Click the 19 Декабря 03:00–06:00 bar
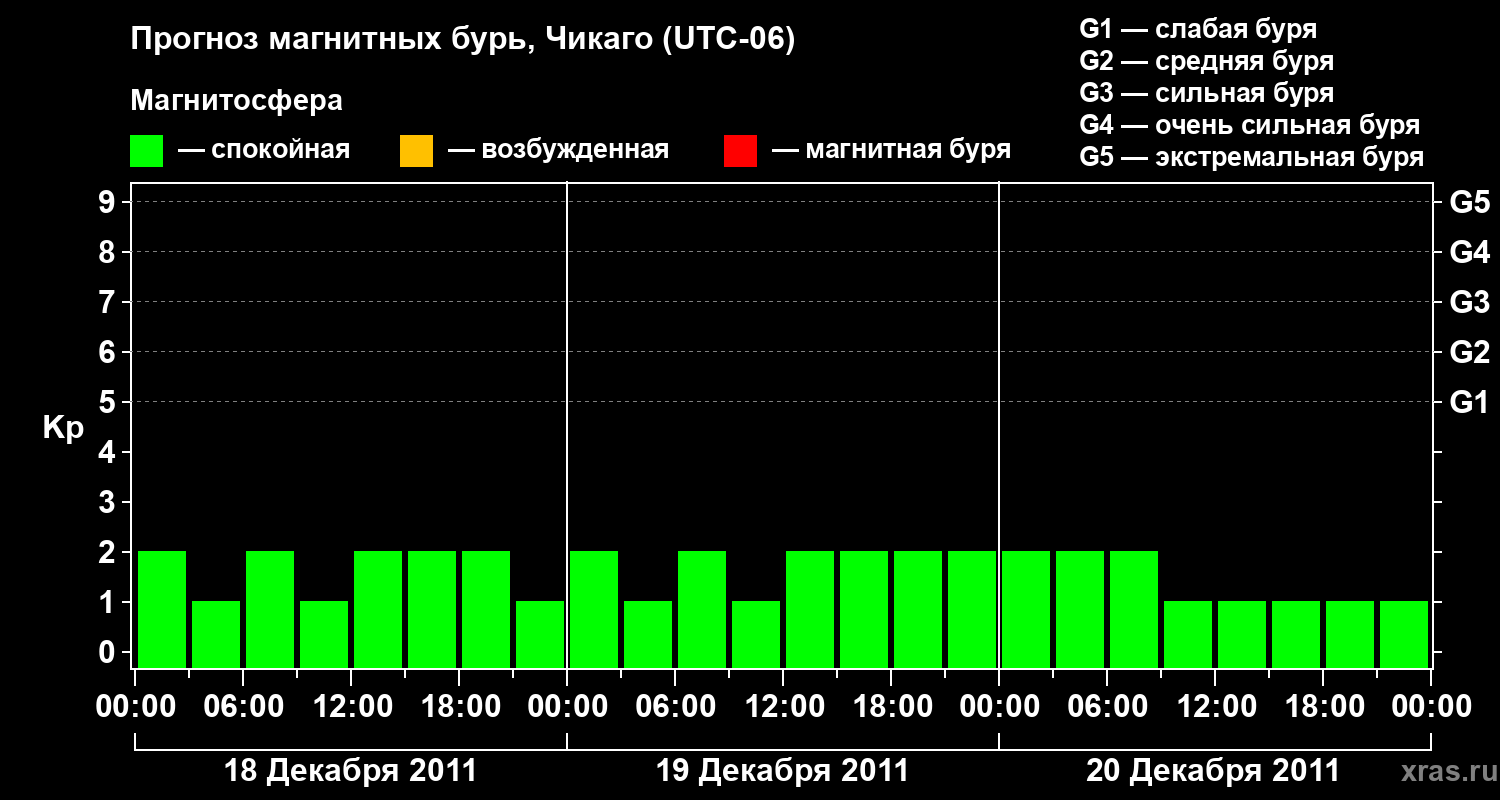 [648, 634]
